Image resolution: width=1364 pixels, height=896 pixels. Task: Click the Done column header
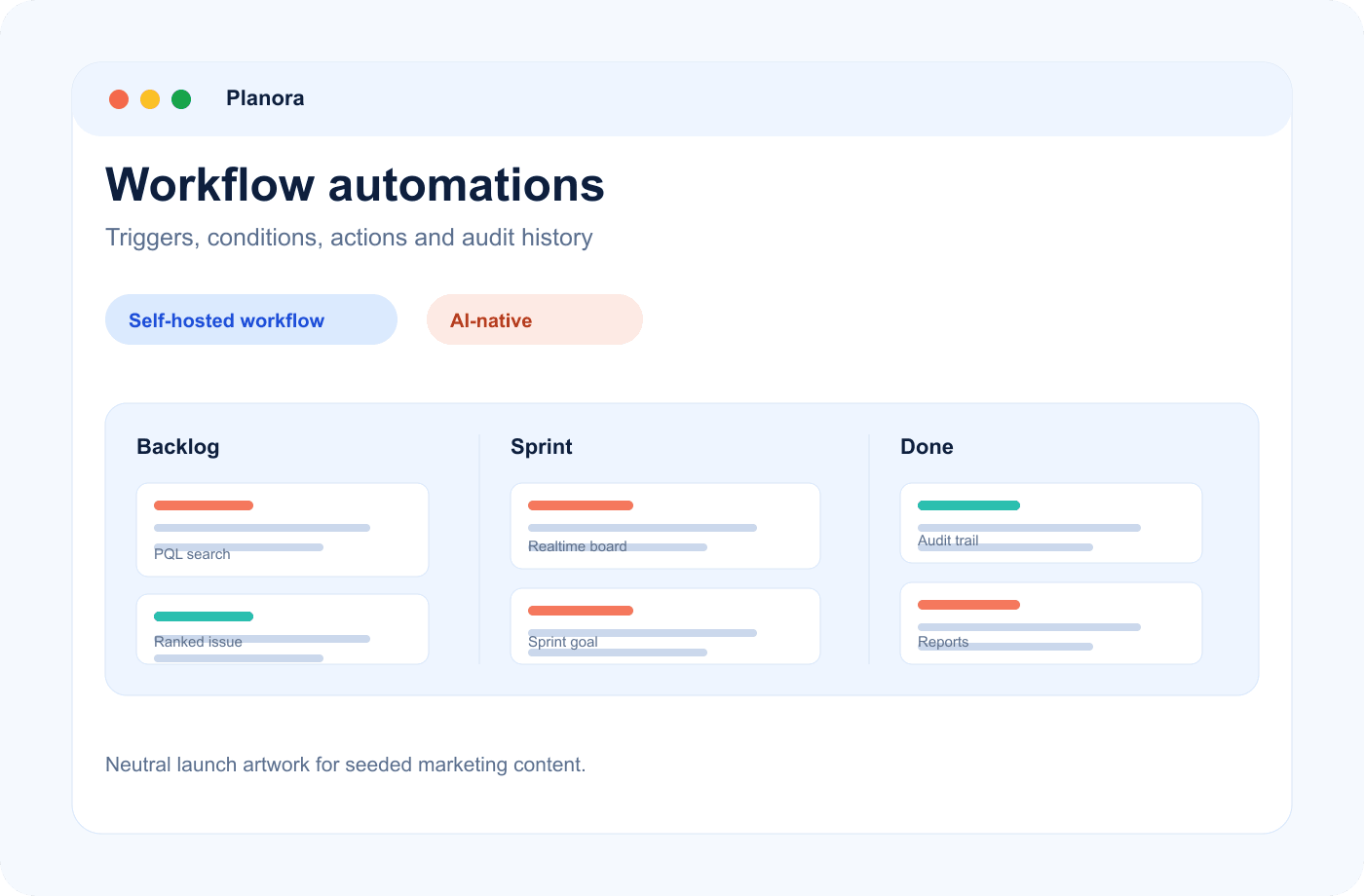(927, 447)
